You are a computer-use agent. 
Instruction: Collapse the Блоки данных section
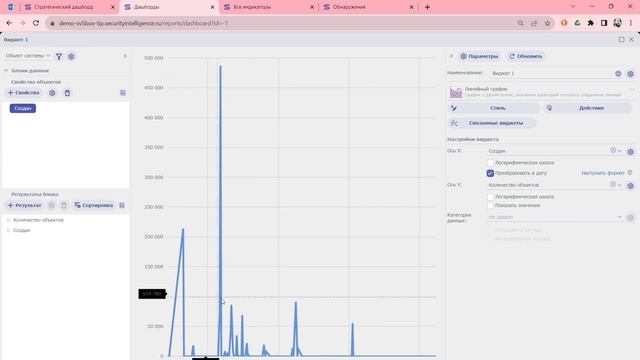(x=6, y=70)
